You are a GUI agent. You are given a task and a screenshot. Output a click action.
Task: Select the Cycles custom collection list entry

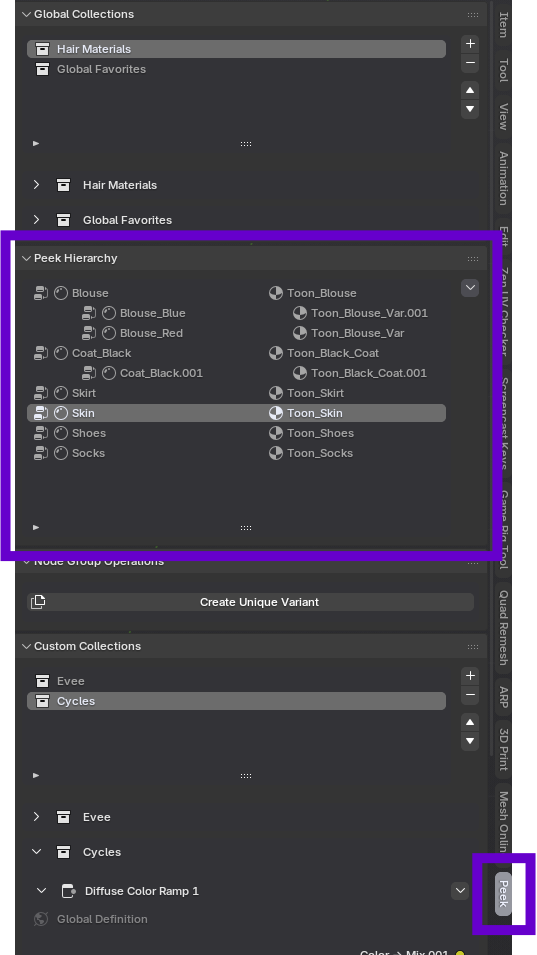click(x=236, y=702)
